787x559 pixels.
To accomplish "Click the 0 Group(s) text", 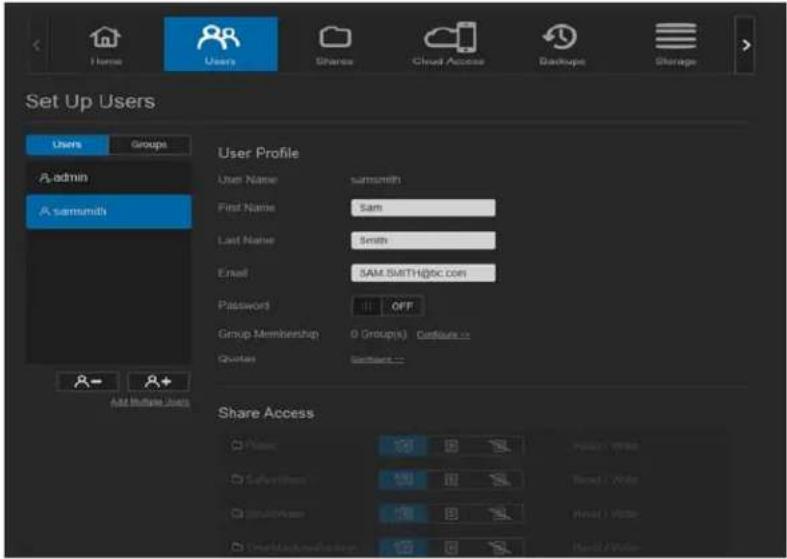I will 378,334.
